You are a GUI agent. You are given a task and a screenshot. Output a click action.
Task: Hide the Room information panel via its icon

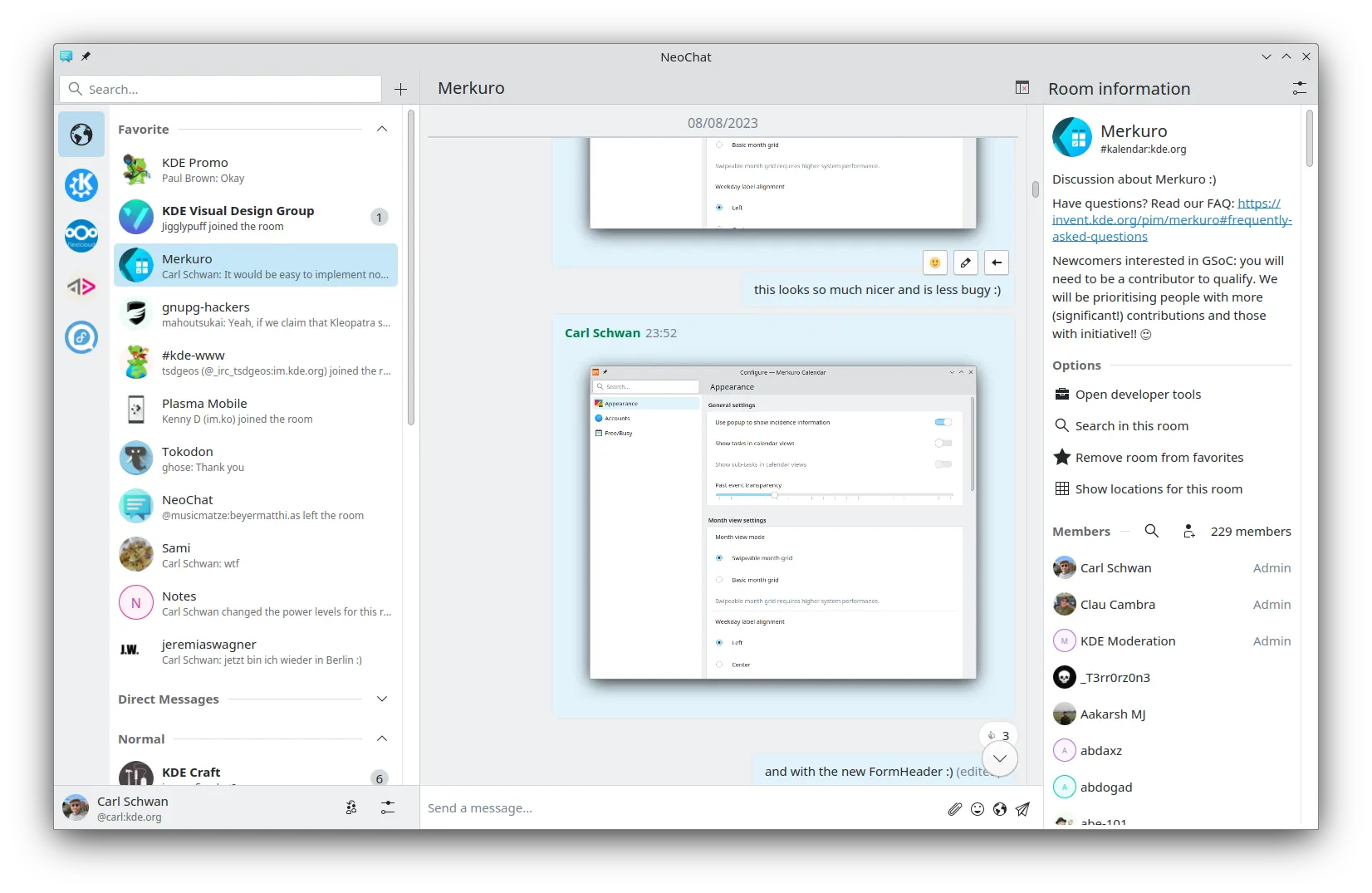tap(1022, 87)
